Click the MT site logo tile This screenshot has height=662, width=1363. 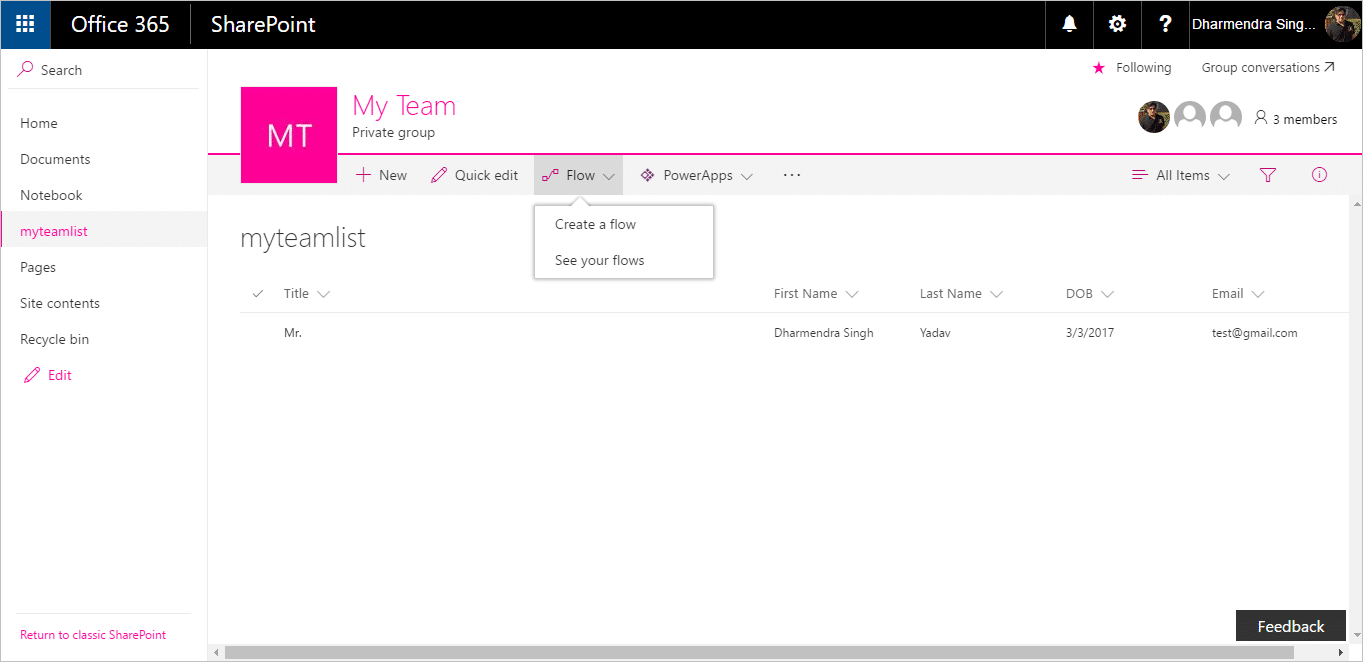click(x=289, y=135)
